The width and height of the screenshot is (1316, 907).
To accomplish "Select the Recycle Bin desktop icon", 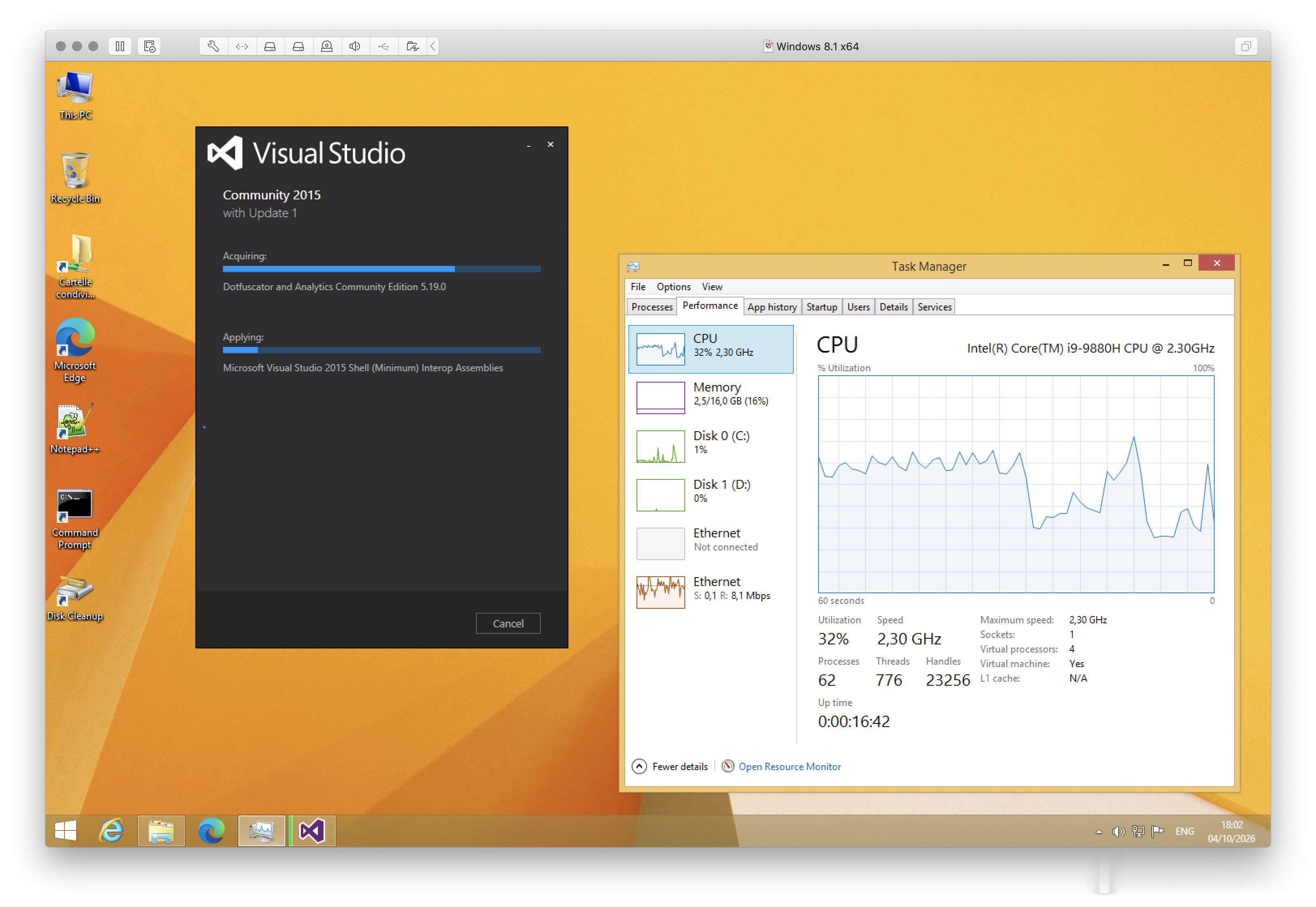I will point(75,178).
